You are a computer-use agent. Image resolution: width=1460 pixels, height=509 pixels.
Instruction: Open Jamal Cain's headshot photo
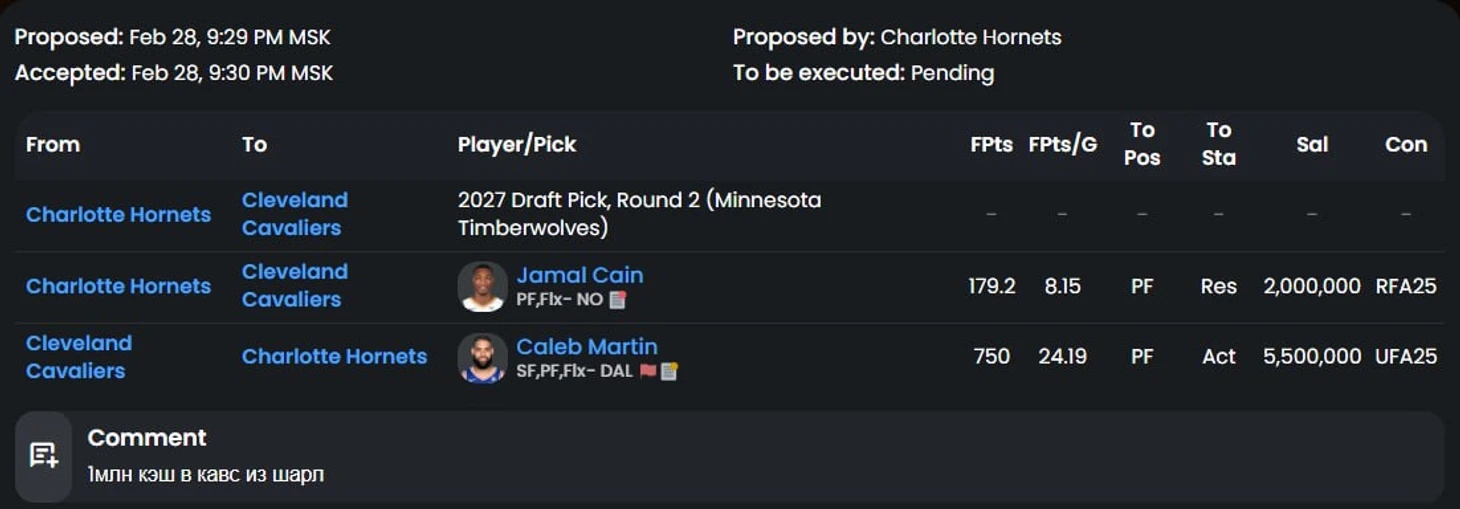click(482, 286)
